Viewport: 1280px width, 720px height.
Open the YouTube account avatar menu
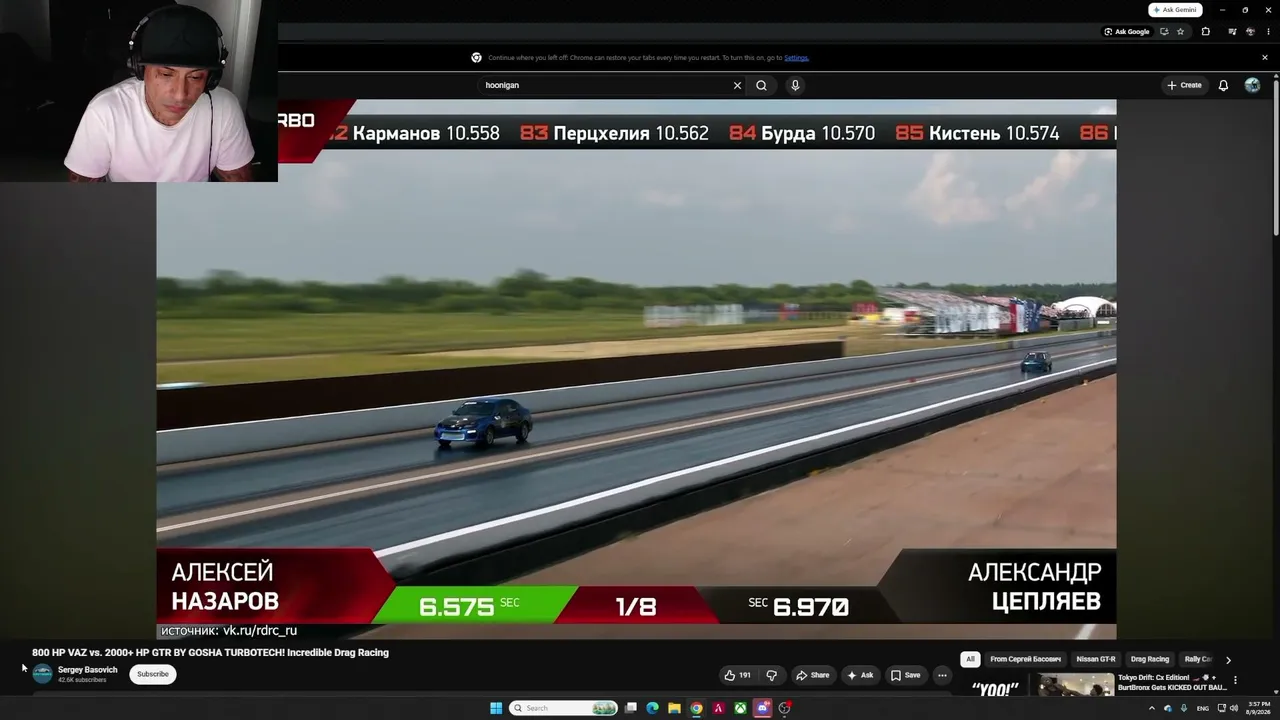[x=1252, y=86]
